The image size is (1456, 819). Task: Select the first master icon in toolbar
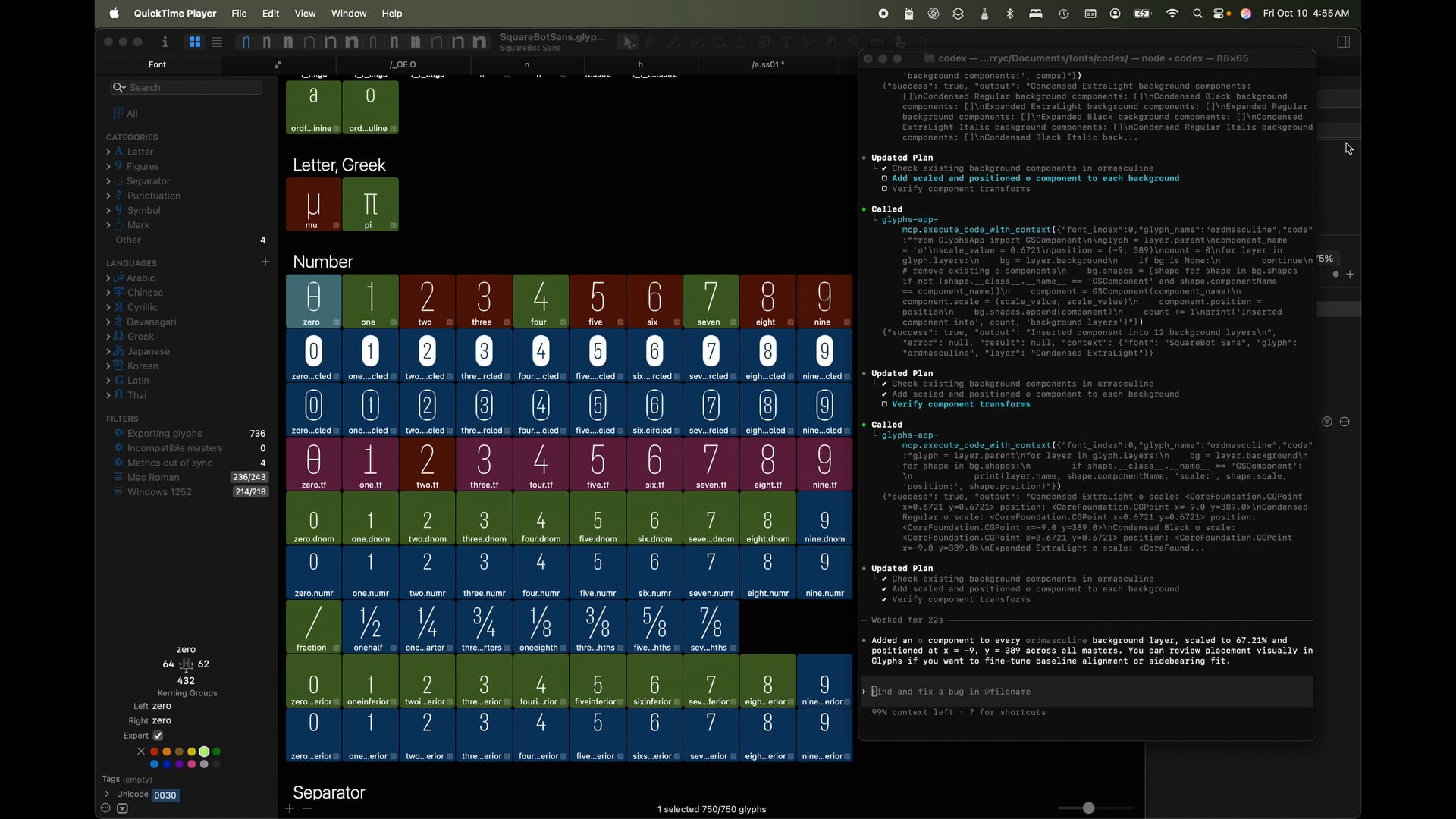[246, 42]
